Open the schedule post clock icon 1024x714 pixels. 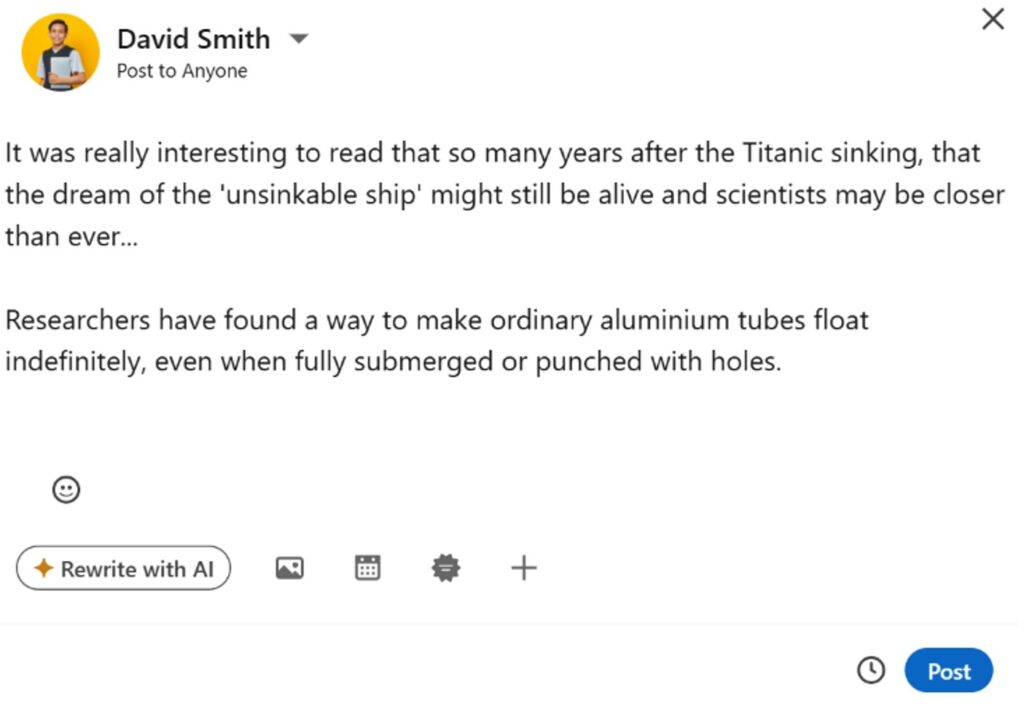pyautogui.click(x=871, y=670)
